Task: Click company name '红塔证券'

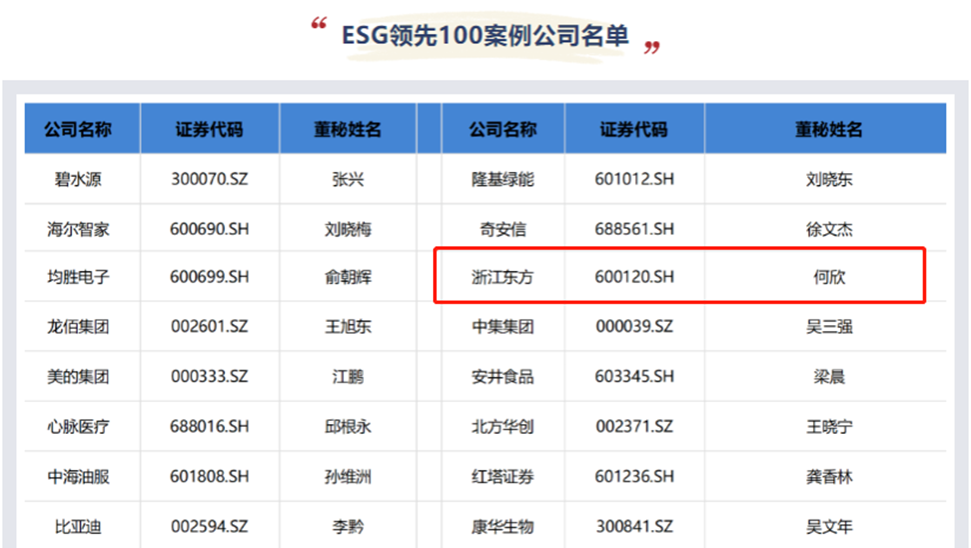Action: (x=503, y=477)
